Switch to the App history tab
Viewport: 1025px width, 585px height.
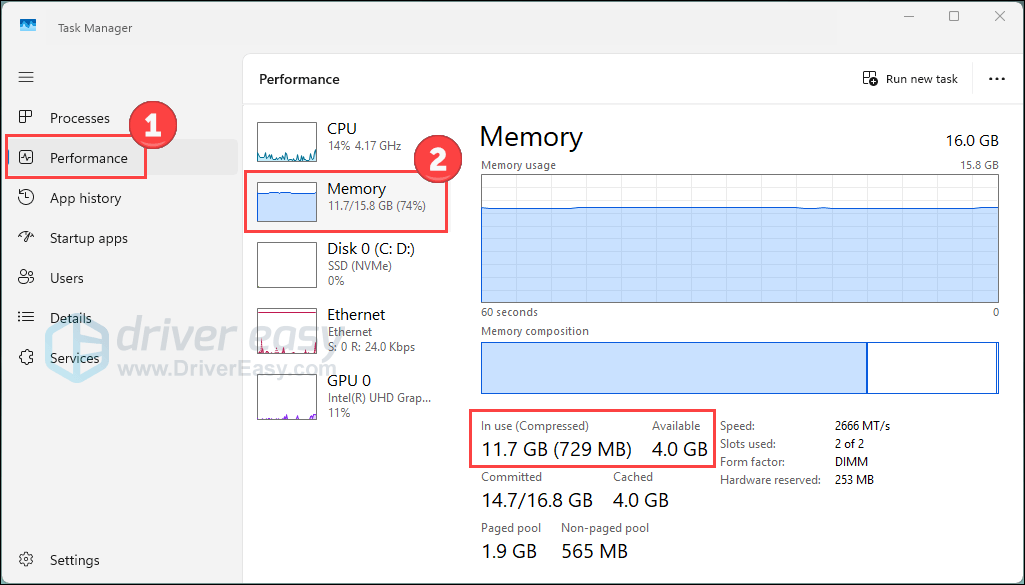[x=85, y=198]
